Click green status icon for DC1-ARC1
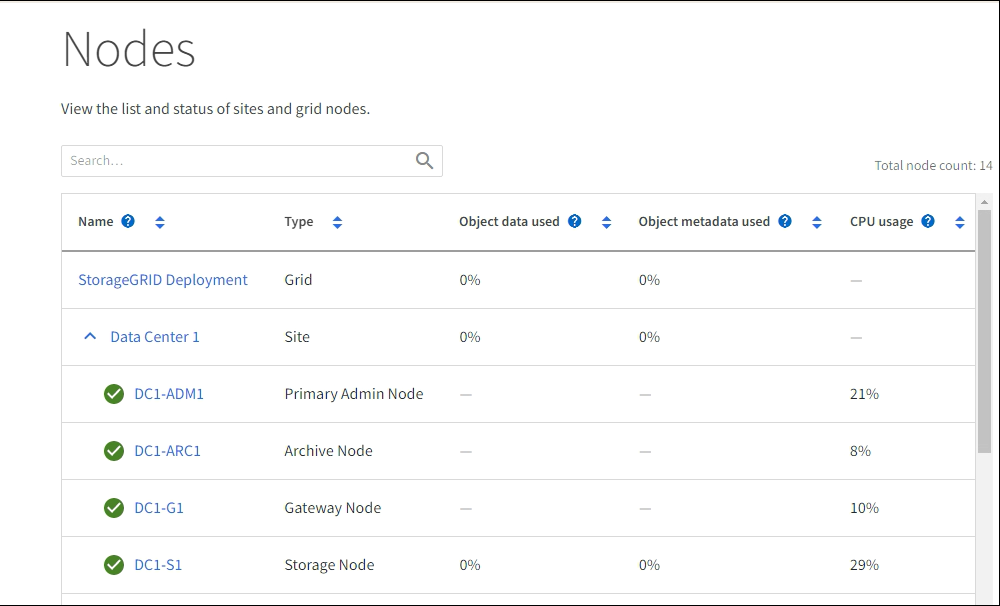Screen dimensions: 1000x606 pyautogui.click(x=114, y=451)
